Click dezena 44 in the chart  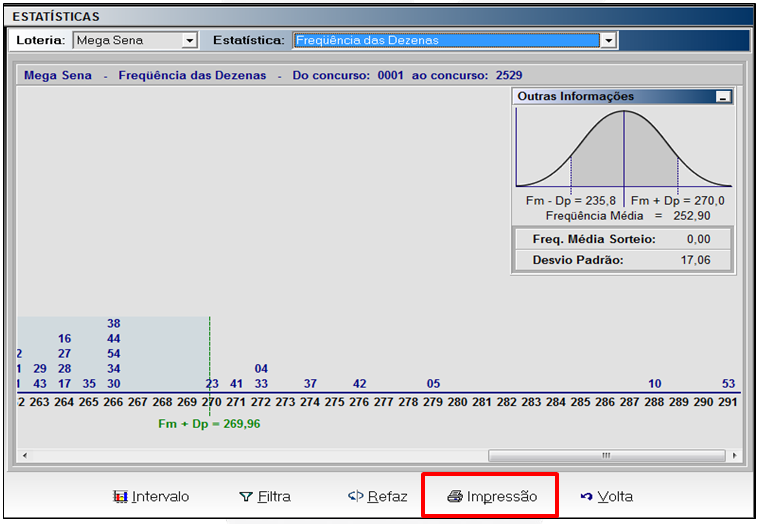(x=114, y=339)
